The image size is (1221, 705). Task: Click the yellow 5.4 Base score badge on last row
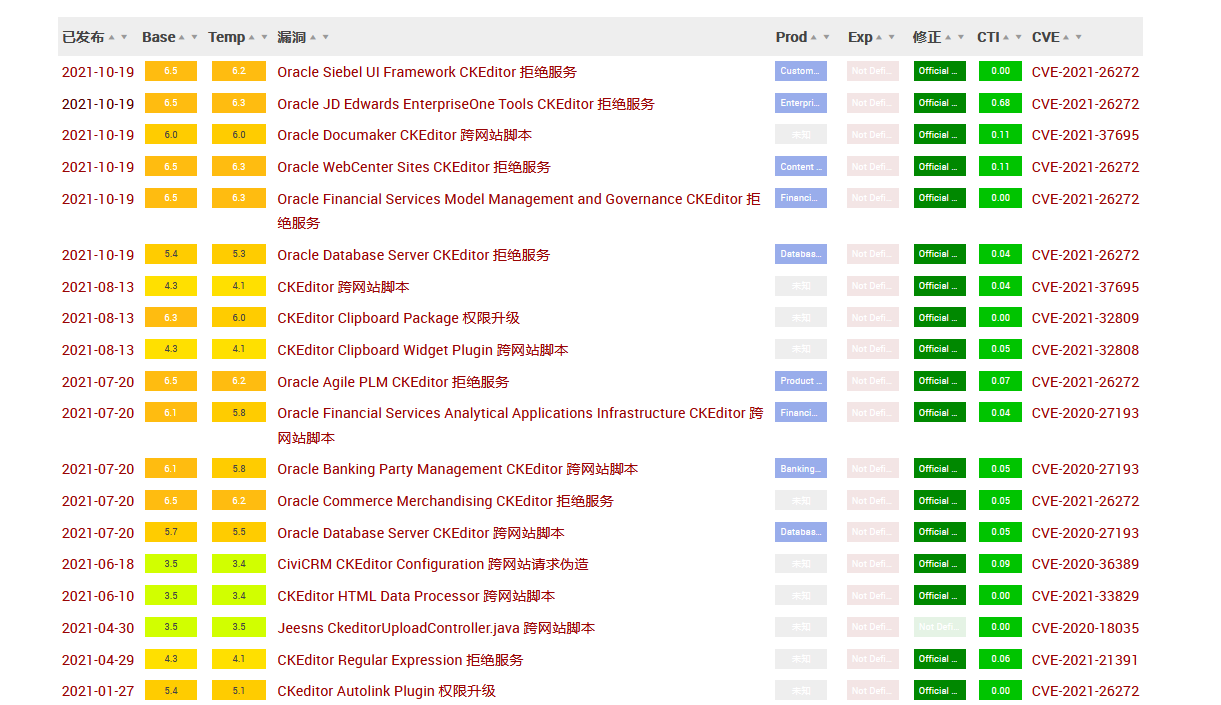[x=172, y=690]
